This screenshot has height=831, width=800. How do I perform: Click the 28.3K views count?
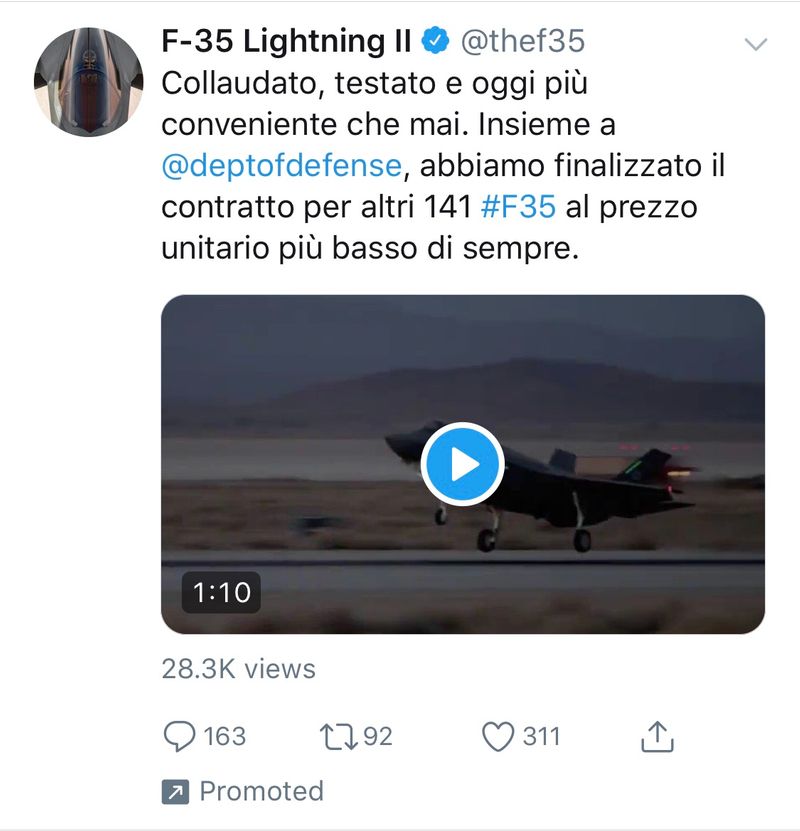[x=238, y=669]
